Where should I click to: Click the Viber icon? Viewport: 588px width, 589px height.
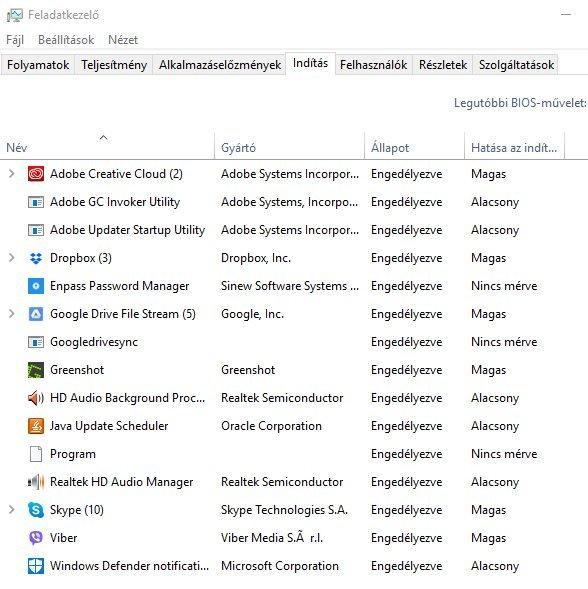coord(36,538)
